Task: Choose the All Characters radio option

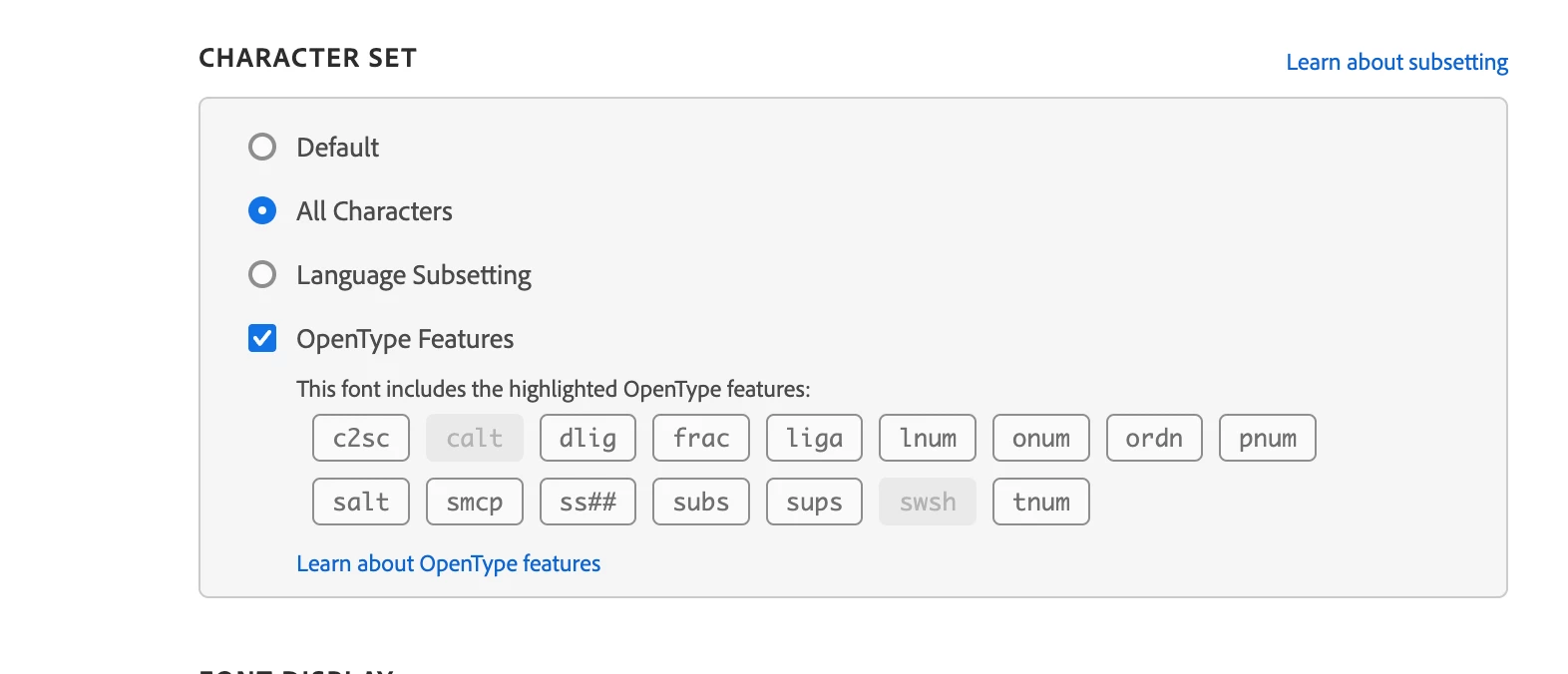Action: [x=262, y=211]
